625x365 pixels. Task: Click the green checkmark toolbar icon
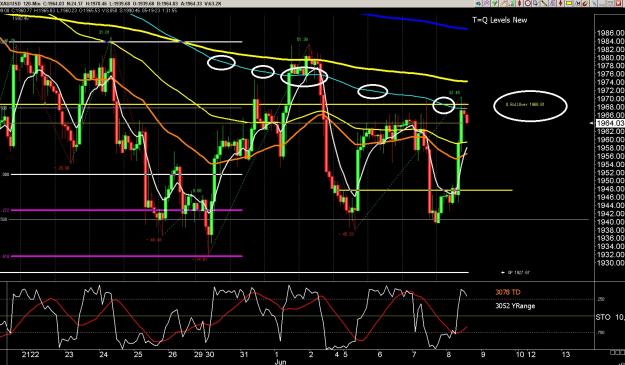[495, 3]
